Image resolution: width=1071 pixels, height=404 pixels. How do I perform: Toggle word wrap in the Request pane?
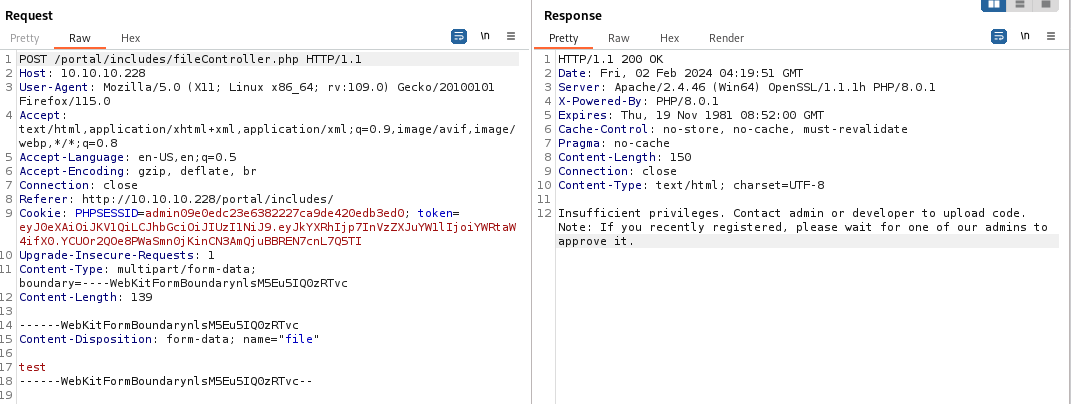(x=459, y=37)
